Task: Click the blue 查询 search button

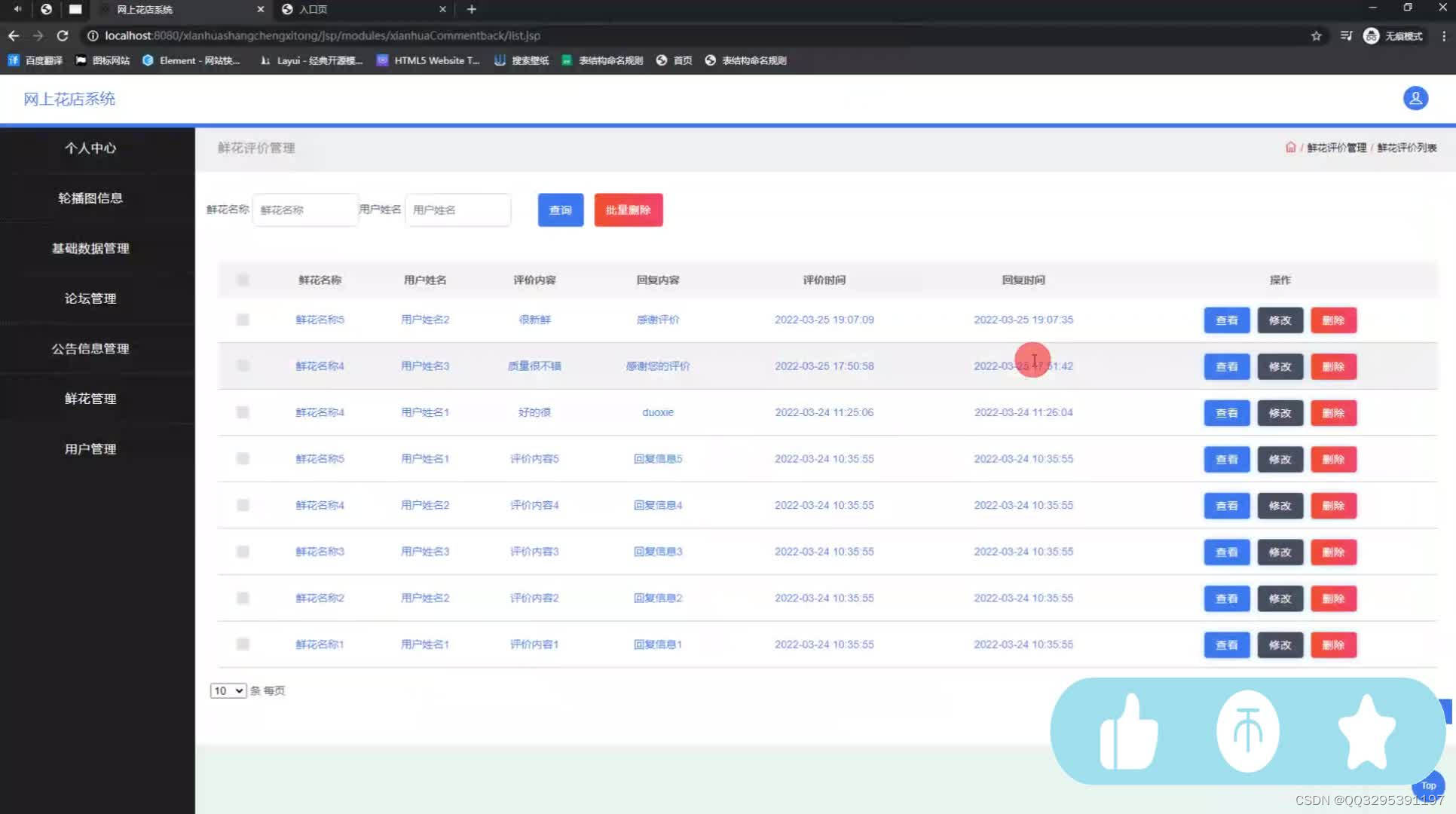Action: pos(560,210)
